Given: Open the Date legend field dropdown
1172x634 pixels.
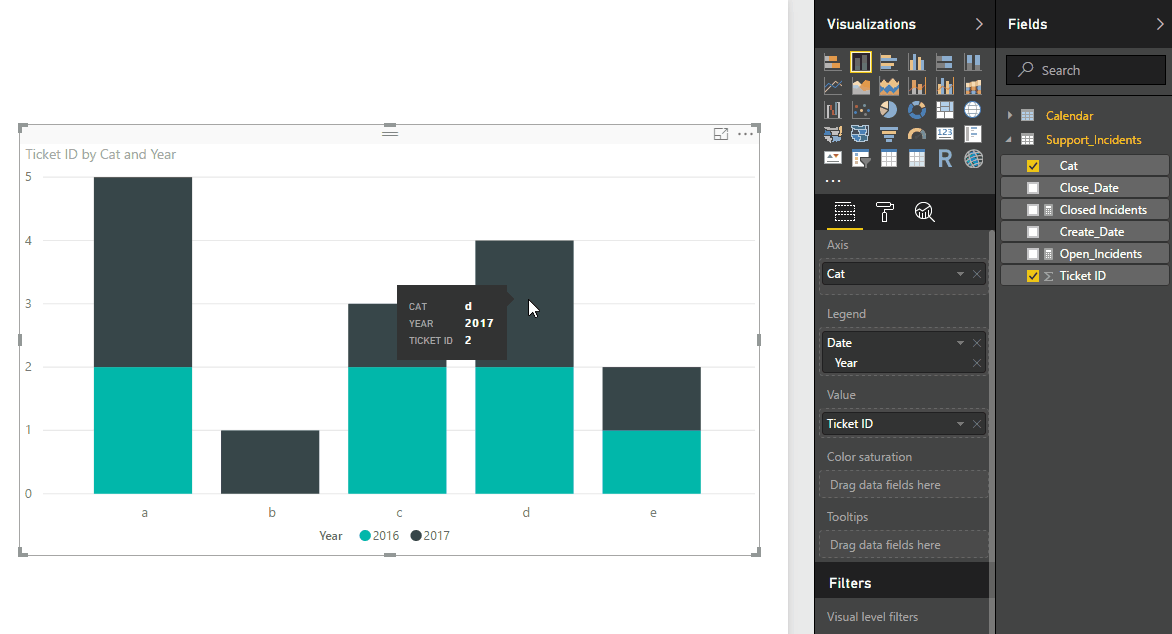Looking at the screenshot, I should 960,343.
